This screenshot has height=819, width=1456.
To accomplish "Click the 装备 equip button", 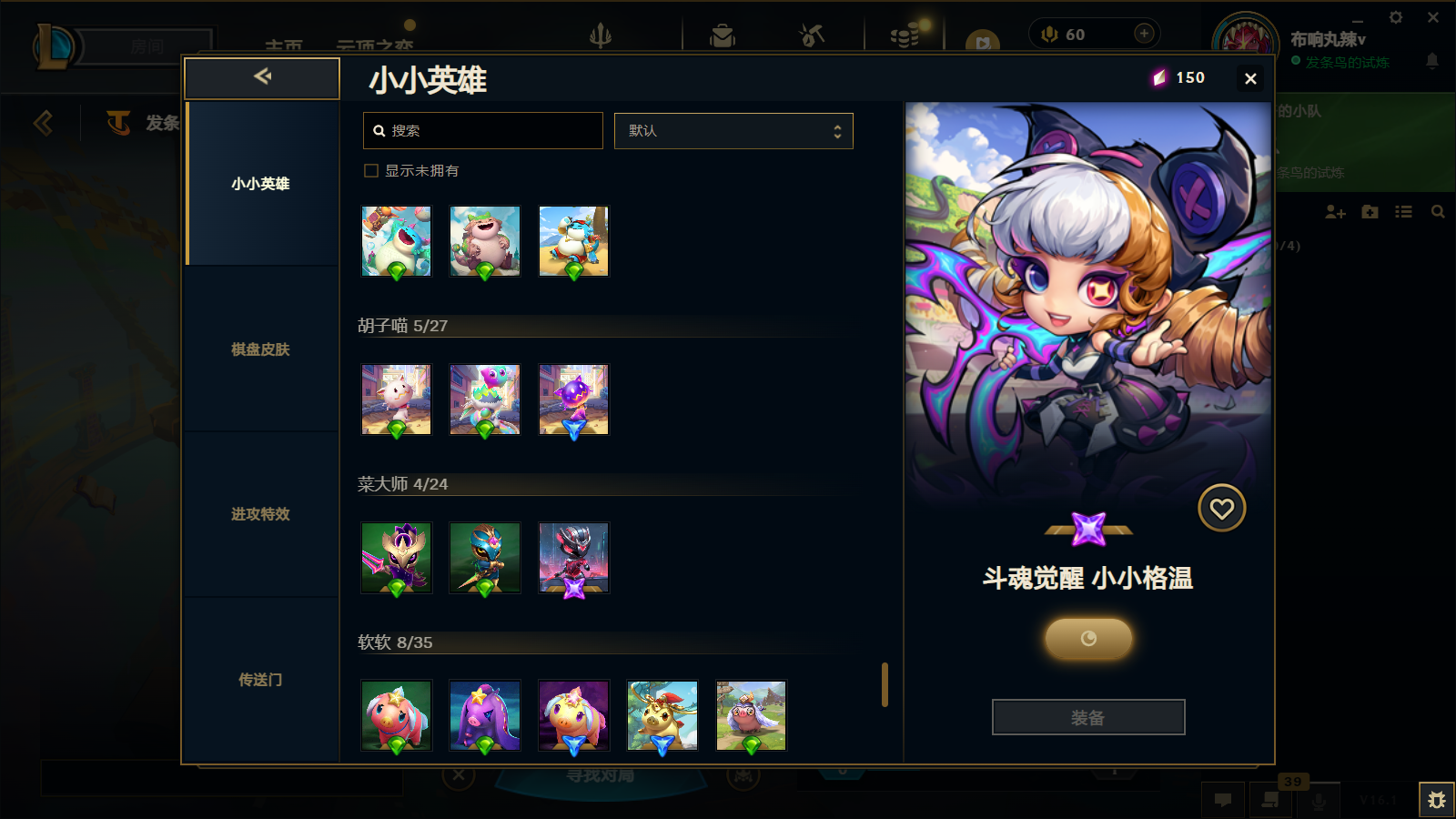I will [x=1088, y=717].
